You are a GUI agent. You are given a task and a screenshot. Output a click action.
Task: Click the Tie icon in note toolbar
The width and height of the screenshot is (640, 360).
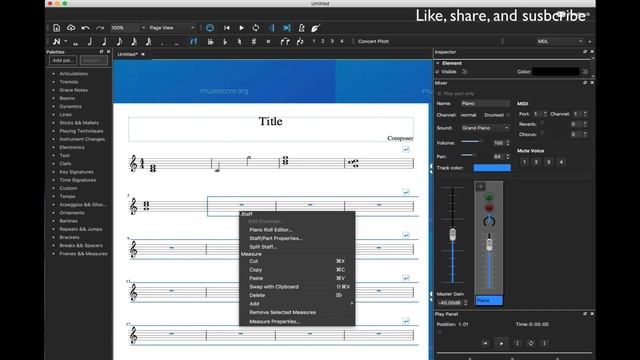(285, 41)
